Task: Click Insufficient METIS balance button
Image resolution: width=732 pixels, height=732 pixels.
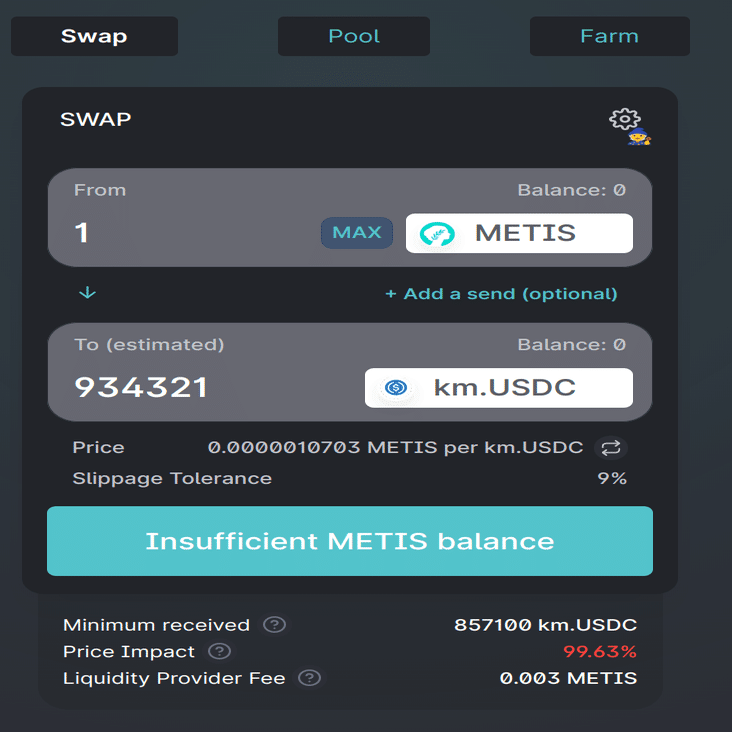Action: [x=350, y=541]
